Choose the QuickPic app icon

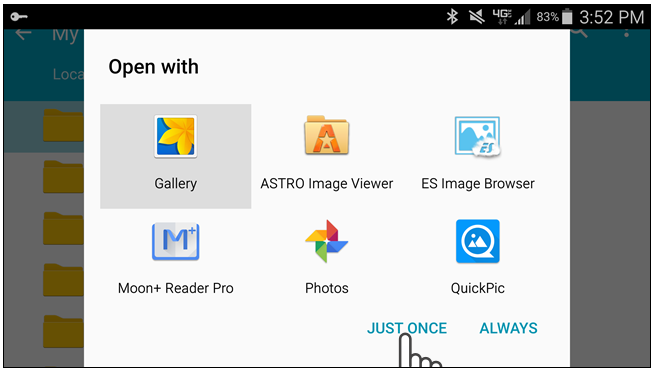pos(478,241)
